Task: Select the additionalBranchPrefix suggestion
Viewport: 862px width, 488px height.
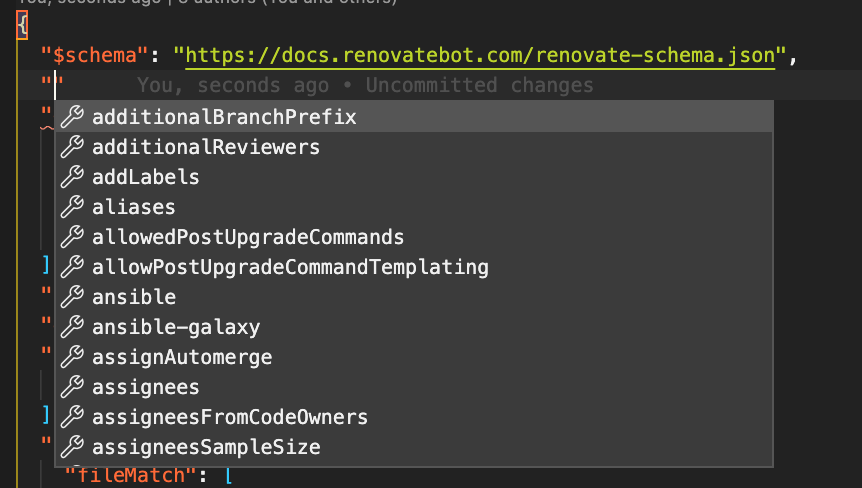Action: [414, 117]
